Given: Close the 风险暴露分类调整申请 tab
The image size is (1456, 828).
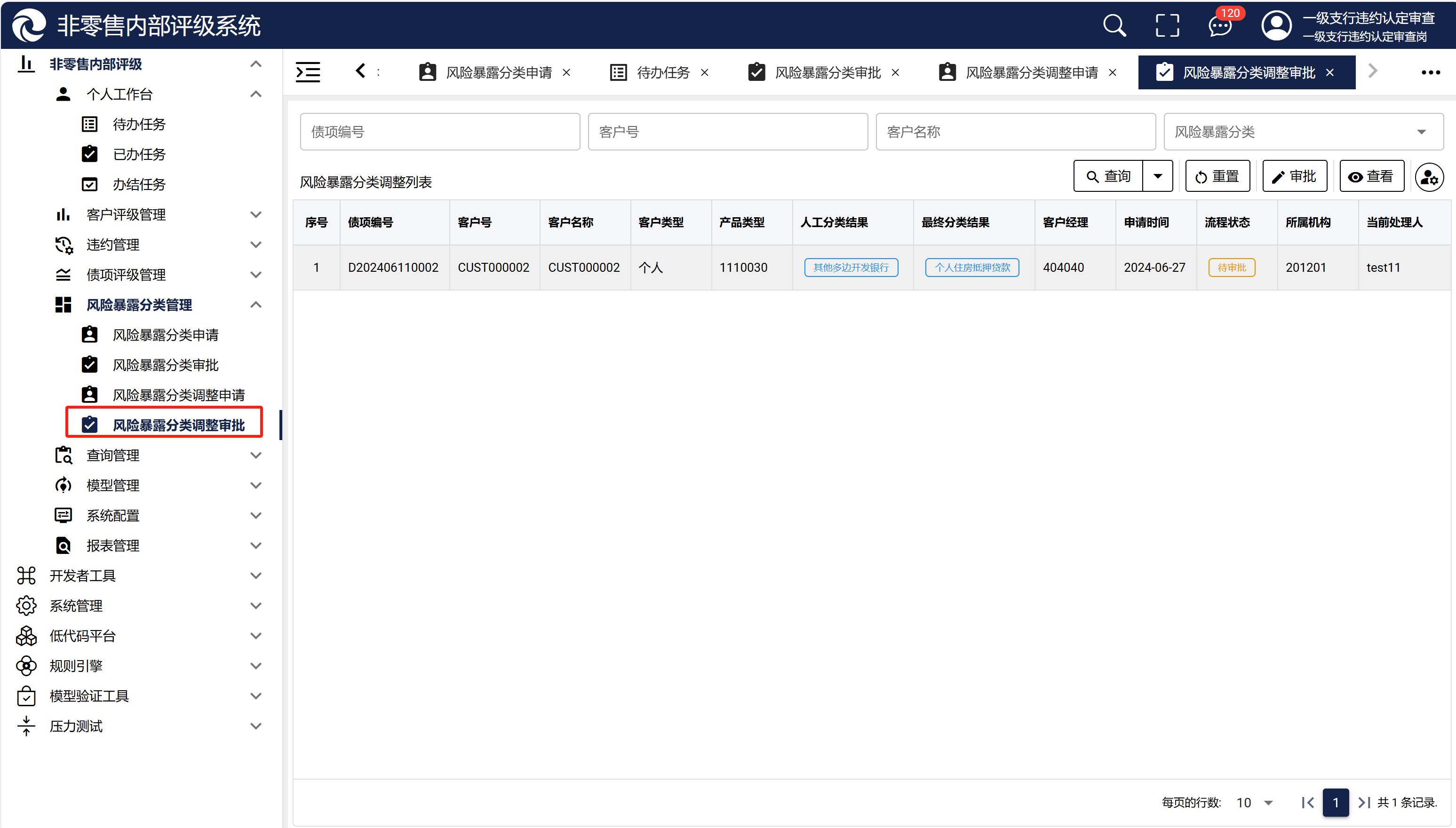Looking at the screenshot, I should [x=1112, y=73].
